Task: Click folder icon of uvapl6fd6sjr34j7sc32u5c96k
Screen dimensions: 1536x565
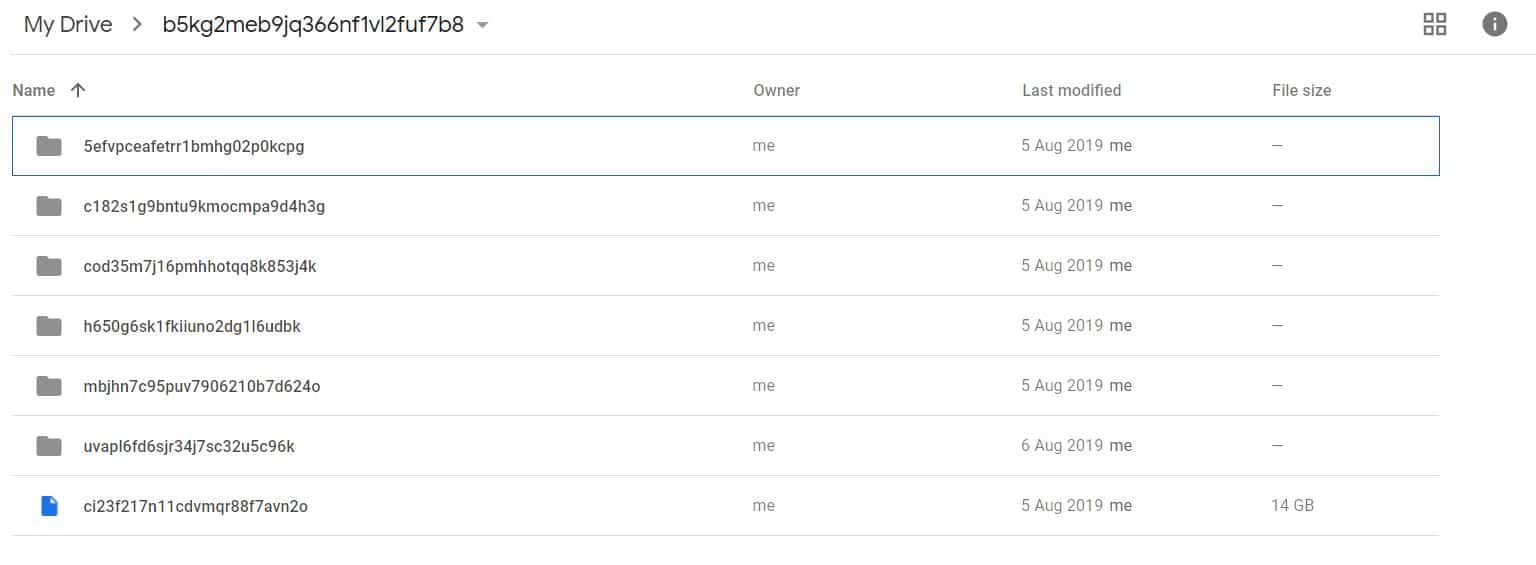Action: pos(49,446)
